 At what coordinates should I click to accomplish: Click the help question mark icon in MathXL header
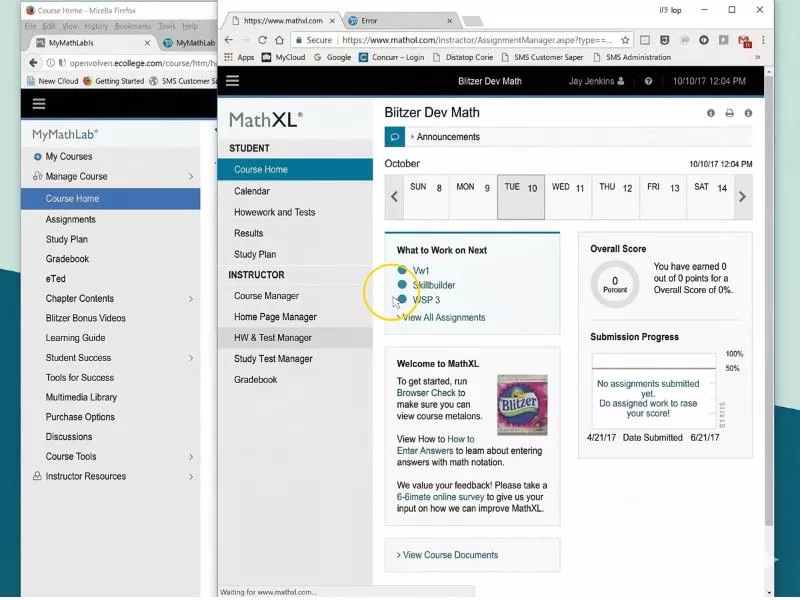coord(648,81)
